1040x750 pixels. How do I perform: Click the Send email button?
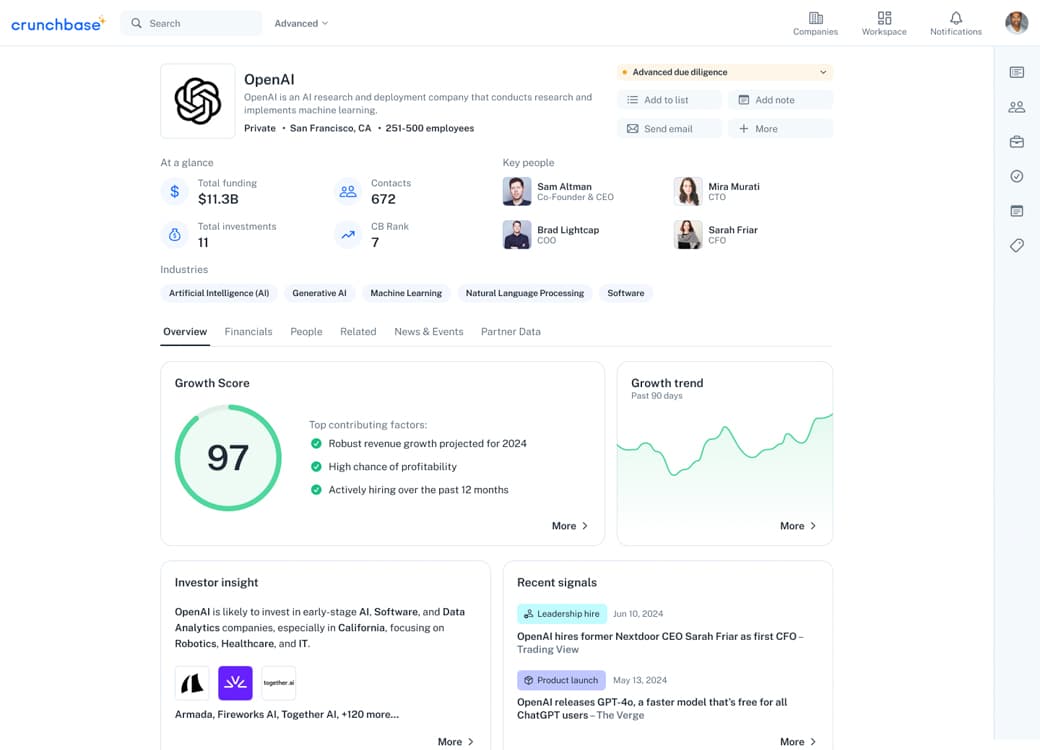[669, 129]
